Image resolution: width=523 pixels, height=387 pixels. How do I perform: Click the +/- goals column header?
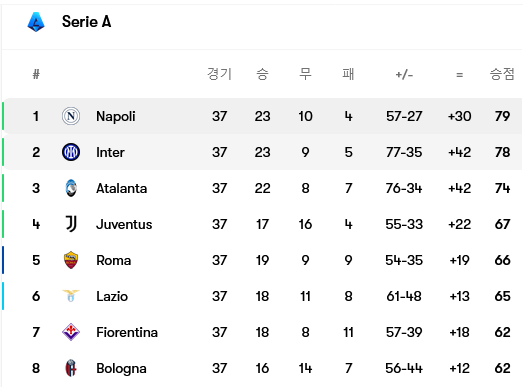point(404,74)
